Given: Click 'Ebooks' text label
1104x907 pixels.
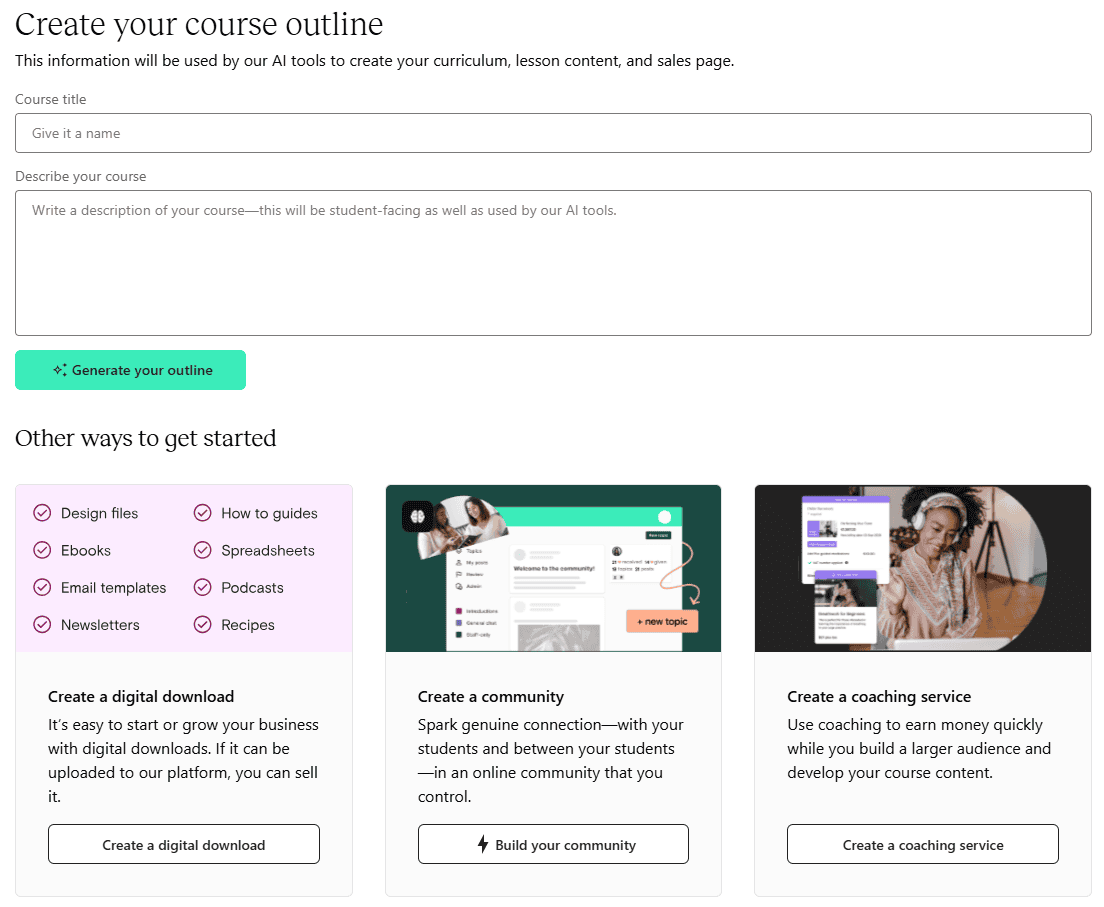Looking at the screenshot, I should pos(86,551).
